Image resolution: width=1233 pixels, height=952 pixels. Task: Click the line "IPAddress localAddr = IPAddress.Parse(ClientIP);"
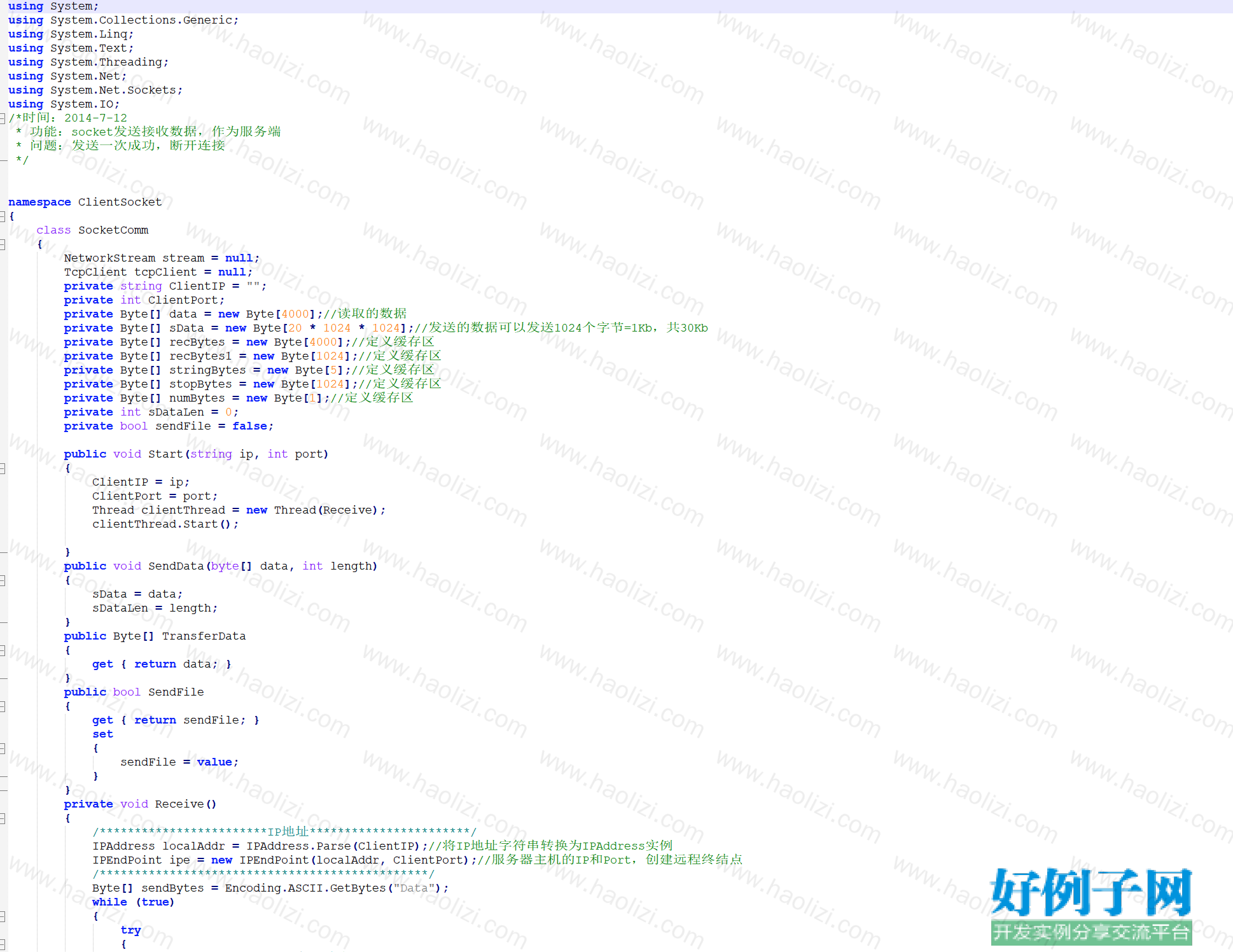(260, 846)
